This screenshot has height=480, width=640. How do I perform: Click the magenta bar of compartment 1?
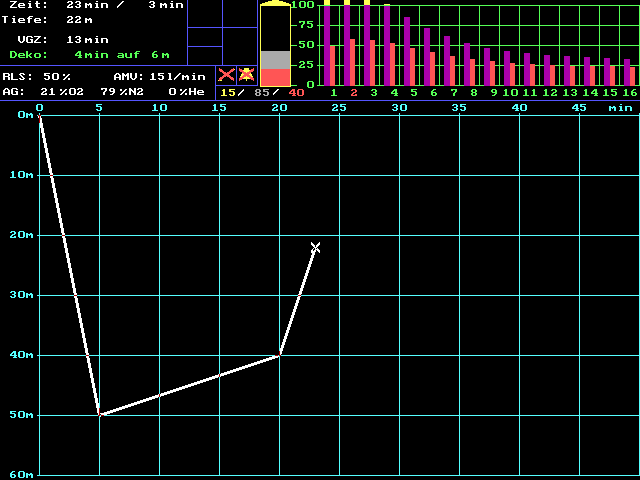point(326,45)
